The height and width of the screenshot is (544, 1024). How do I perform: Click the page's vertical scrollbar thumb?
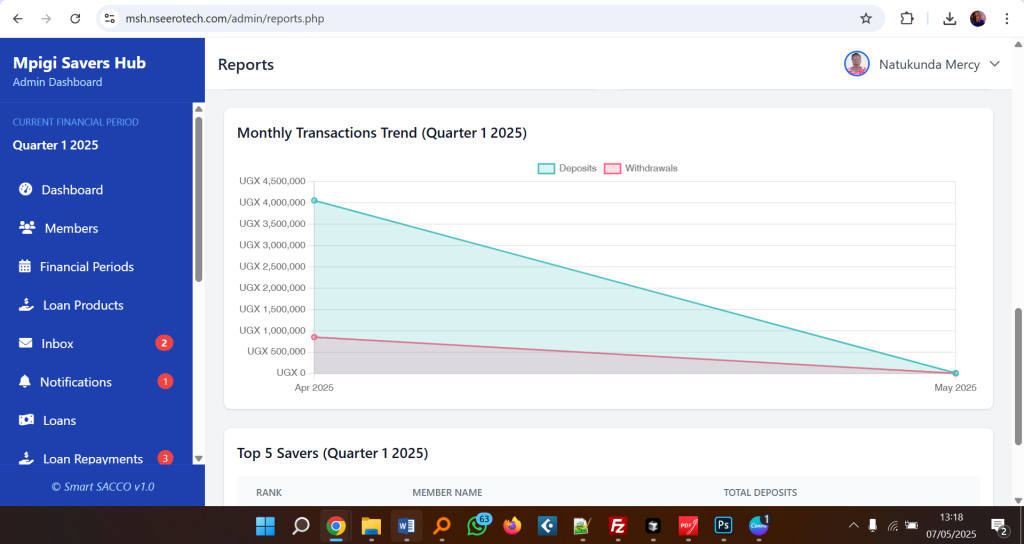[1019, 375]
